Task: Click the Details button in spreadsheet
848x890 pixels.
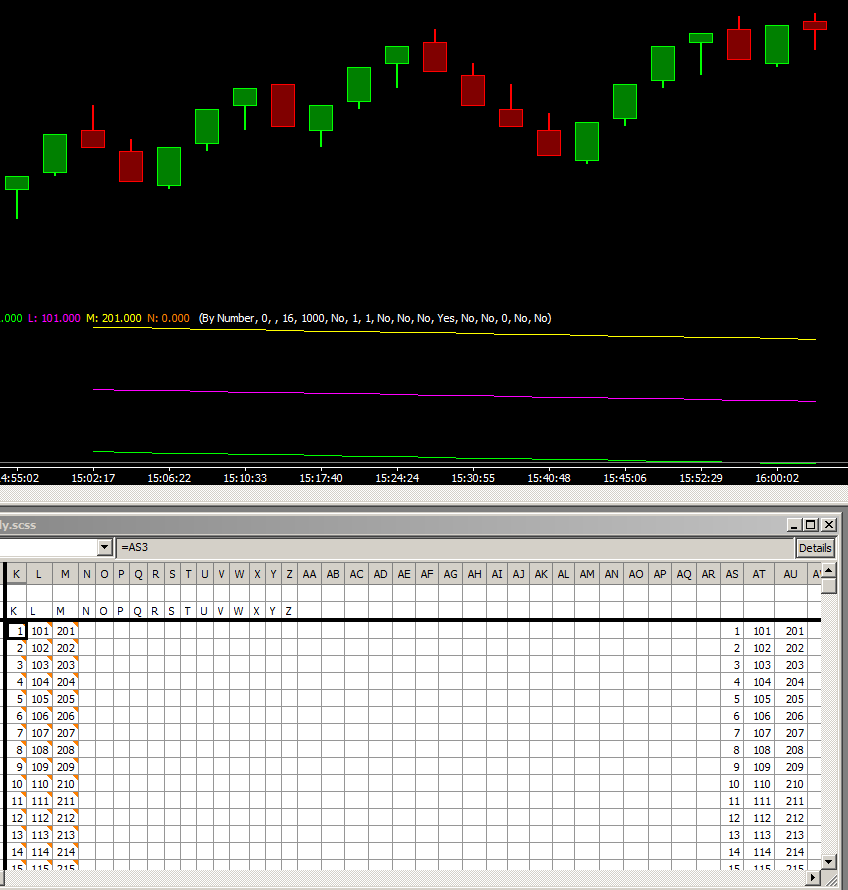Action: pyautogui.click(x=815, y=548)
